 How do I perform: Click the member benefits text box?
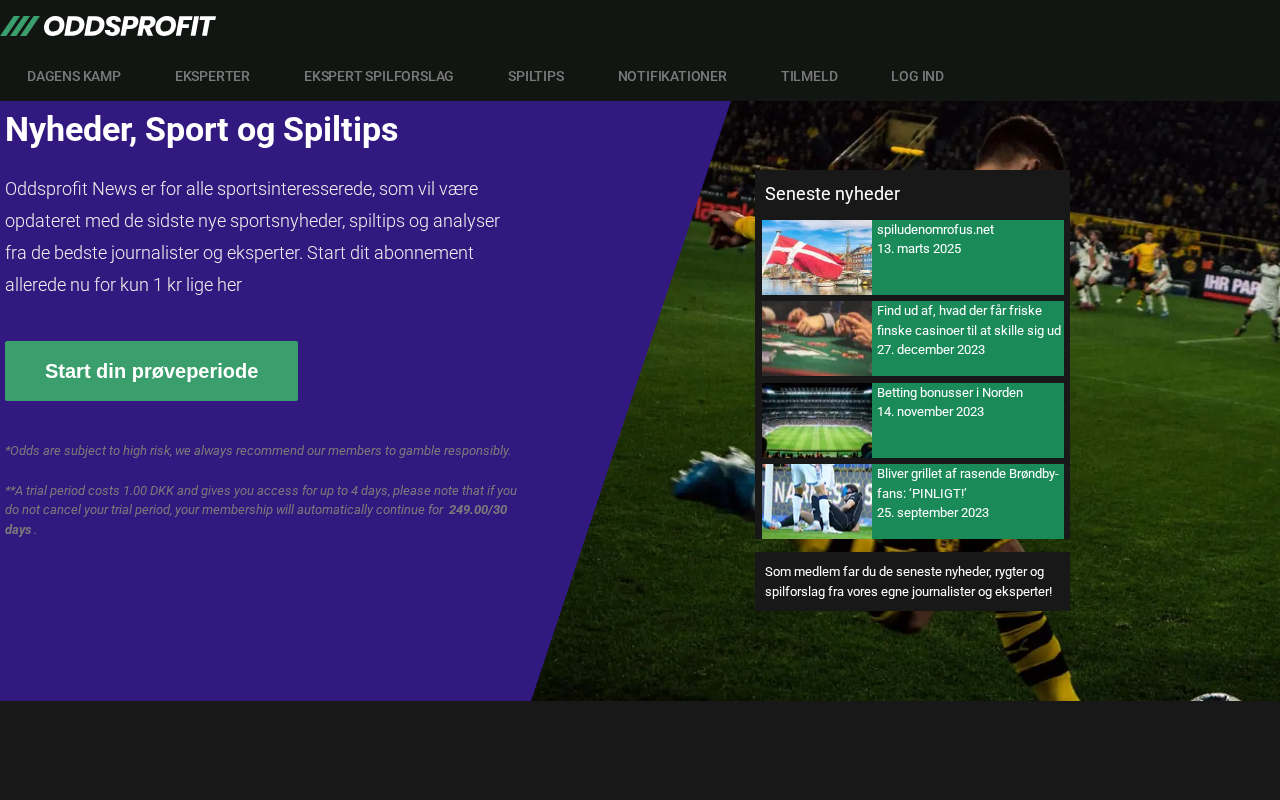pos(912,582)
